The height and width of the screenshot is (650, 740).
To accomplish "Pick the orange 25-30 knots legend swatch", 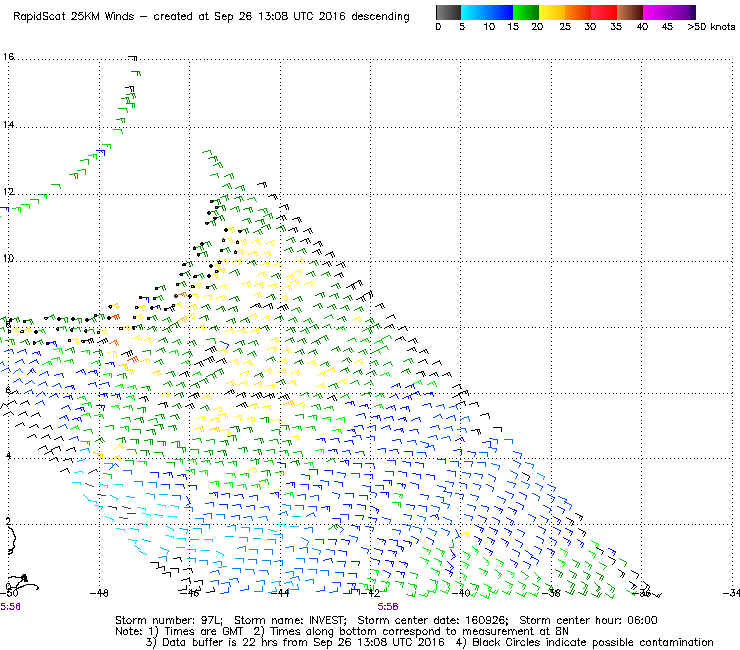I will click(x=578, y=12).
